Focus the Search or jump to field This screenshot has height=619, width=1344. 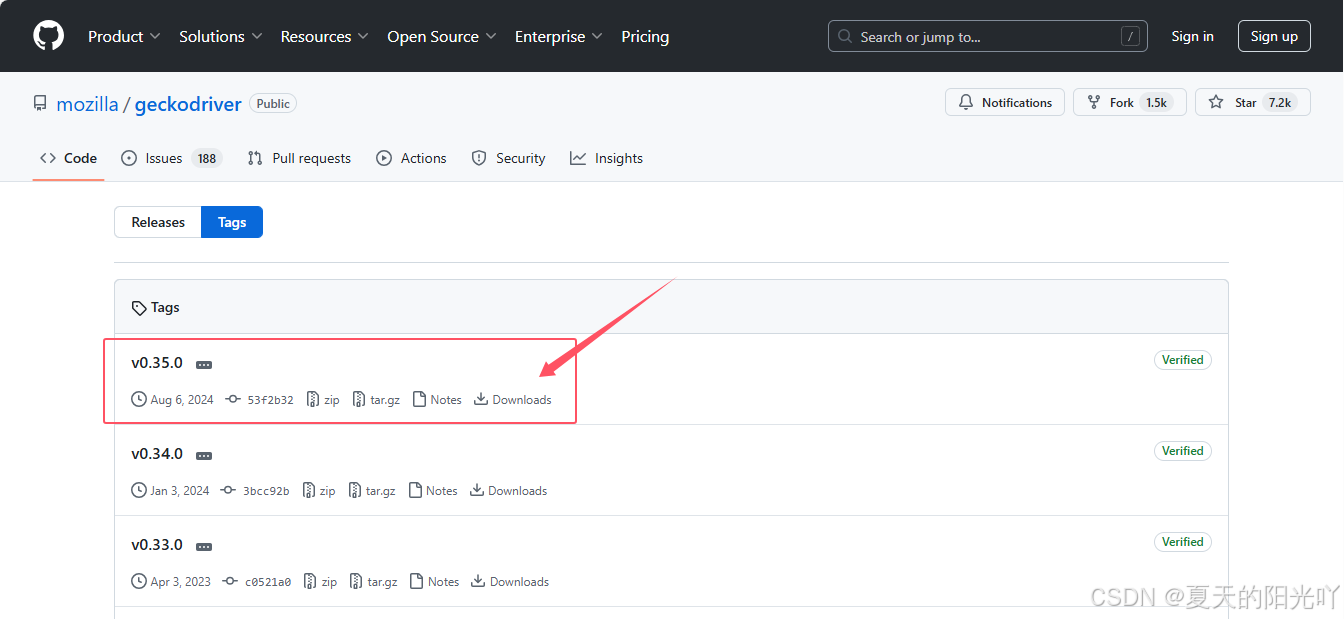click(x=988, y=36)
